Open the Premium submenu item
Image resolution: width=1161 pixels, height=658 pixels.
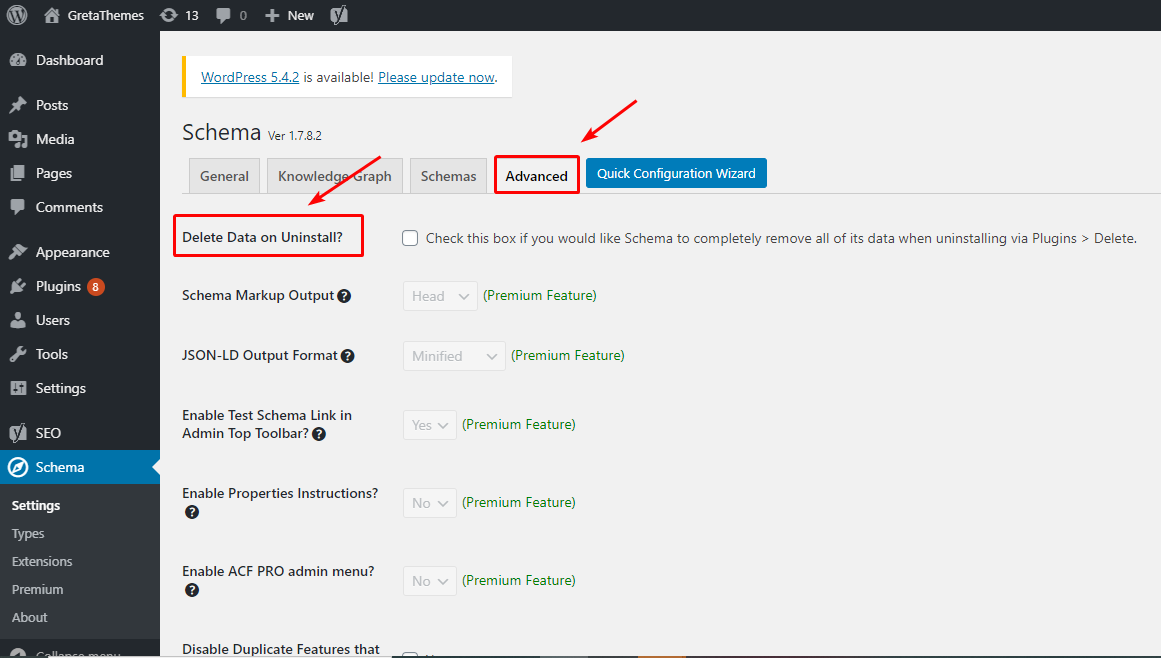pyautogui.click(x=38, y=590)
